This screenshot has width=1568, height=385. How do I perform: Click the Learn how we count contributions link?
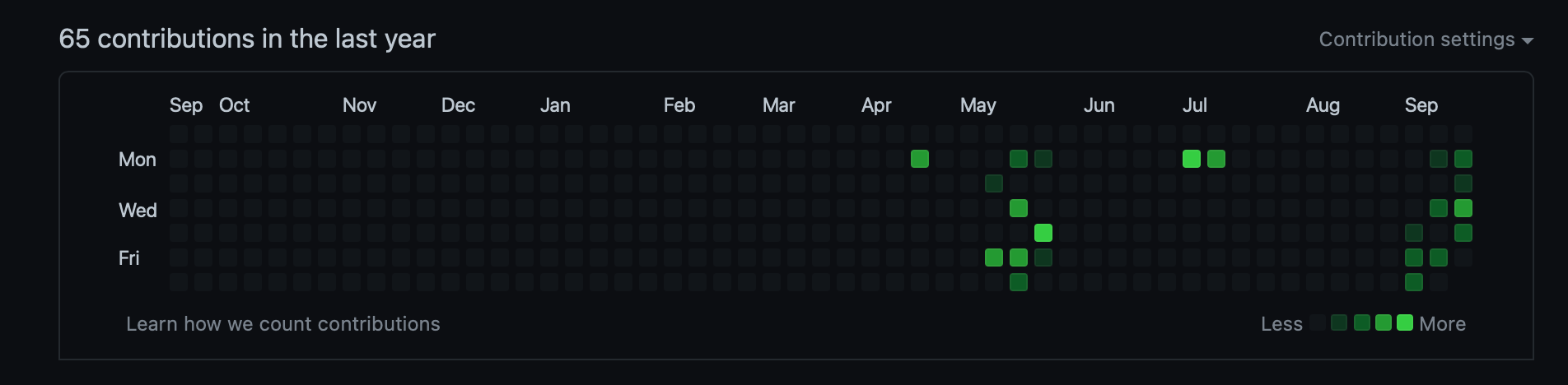click(282, 324)
